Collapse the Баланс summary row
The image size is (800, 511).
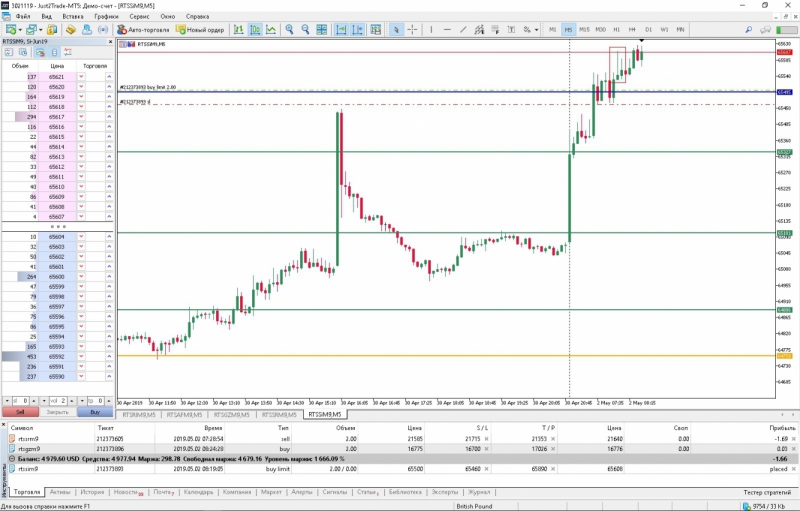point(12,459)
